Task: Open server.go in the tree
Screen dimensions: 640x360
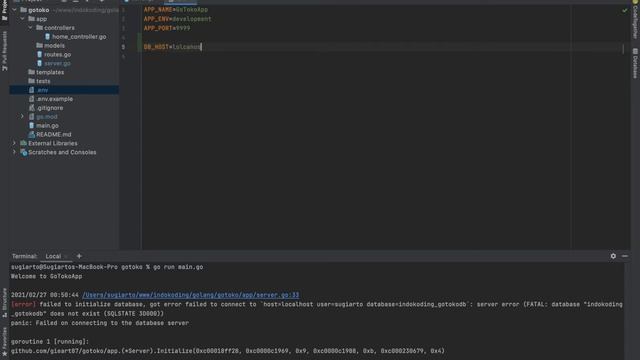Action: [x=57, y=63]
